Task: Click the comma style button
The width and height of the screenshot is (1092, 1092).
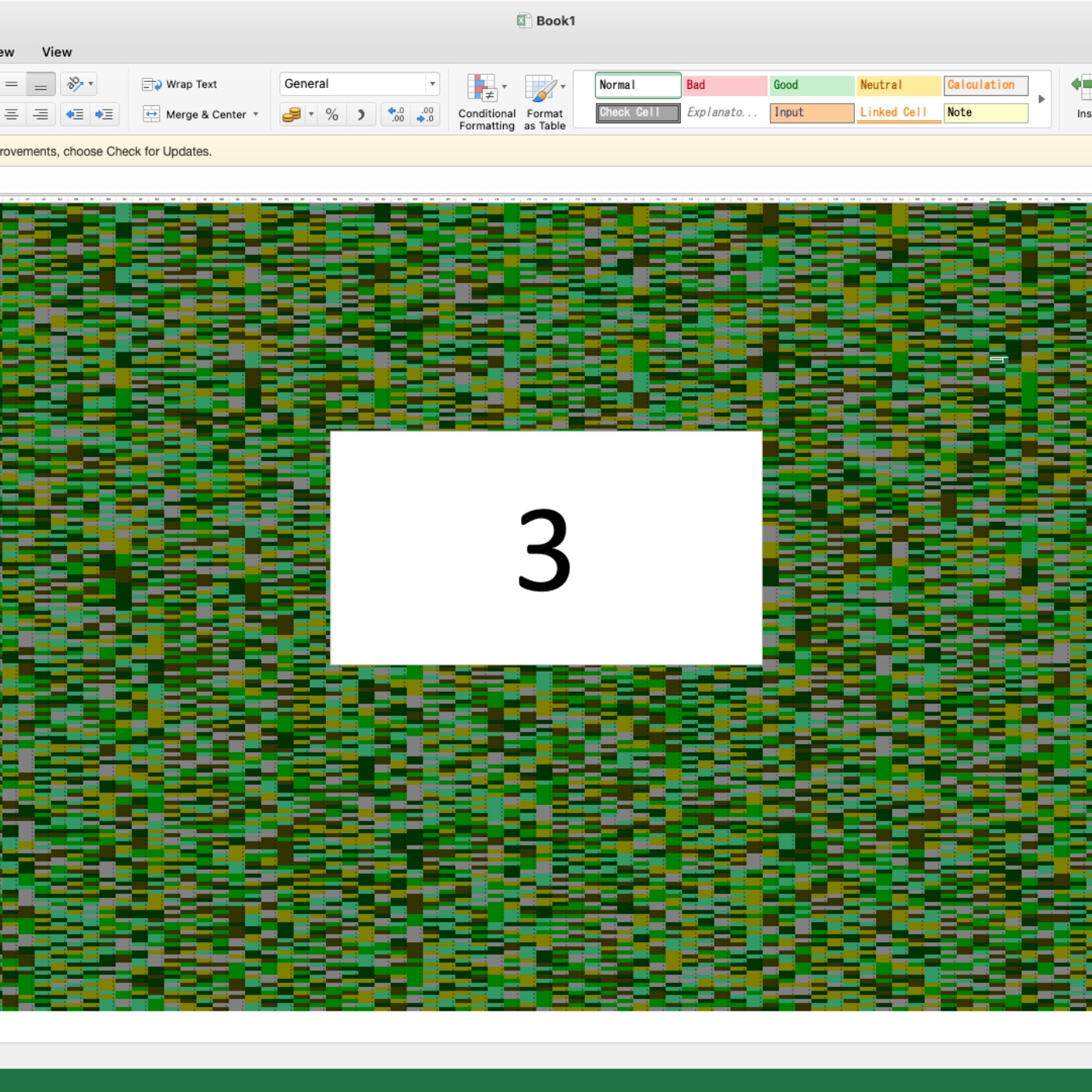Action: pos(360,115)
